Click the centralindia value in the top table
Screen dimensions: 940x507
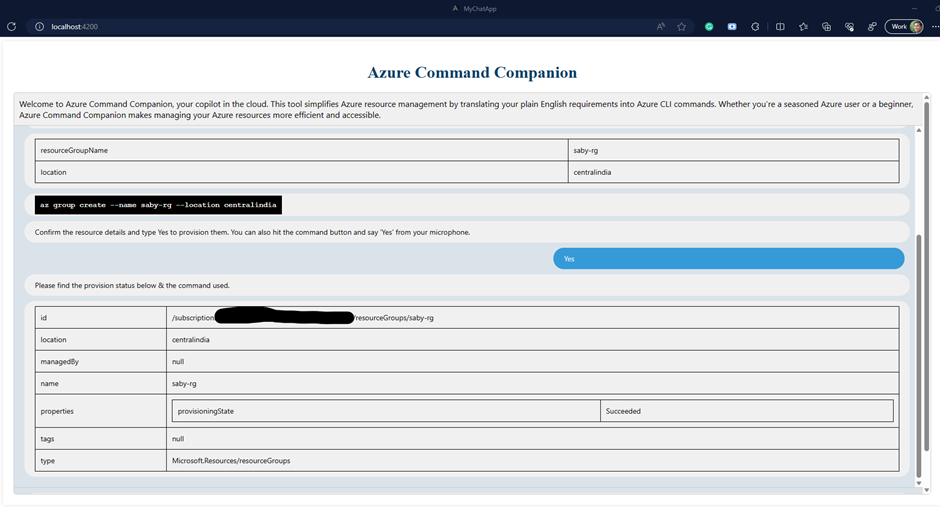coord(733,172)
